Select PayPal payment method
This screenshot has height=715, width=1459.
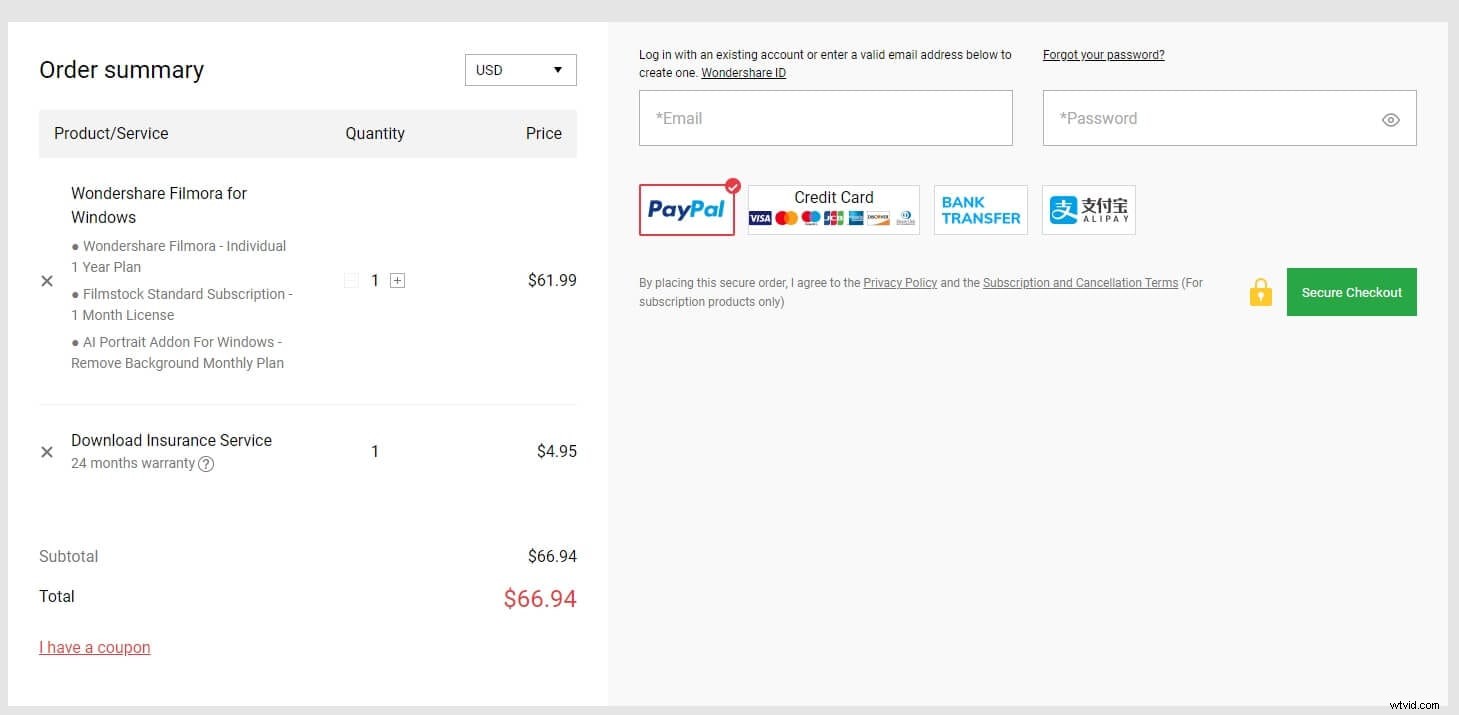[x=687, y=210]
